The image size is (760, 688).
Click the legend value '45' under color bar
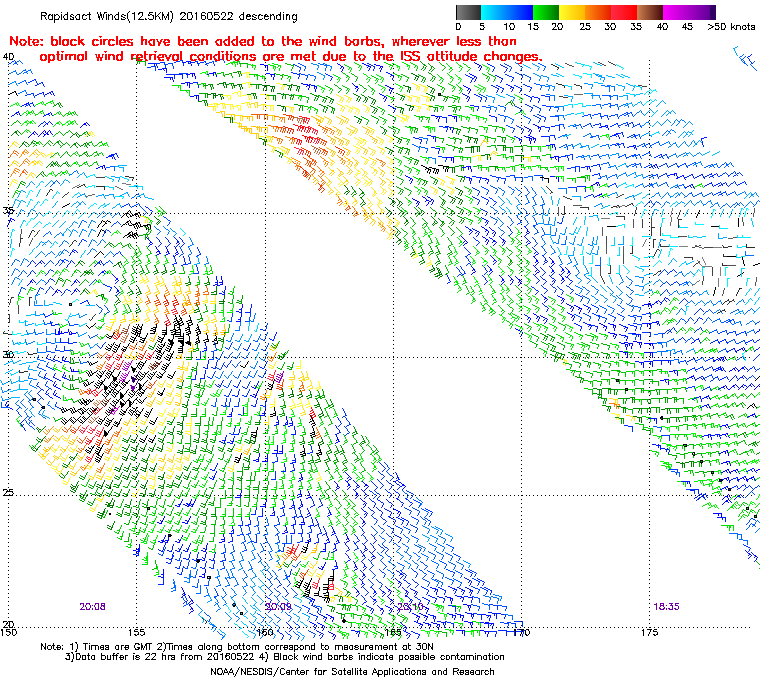[687, 27]
